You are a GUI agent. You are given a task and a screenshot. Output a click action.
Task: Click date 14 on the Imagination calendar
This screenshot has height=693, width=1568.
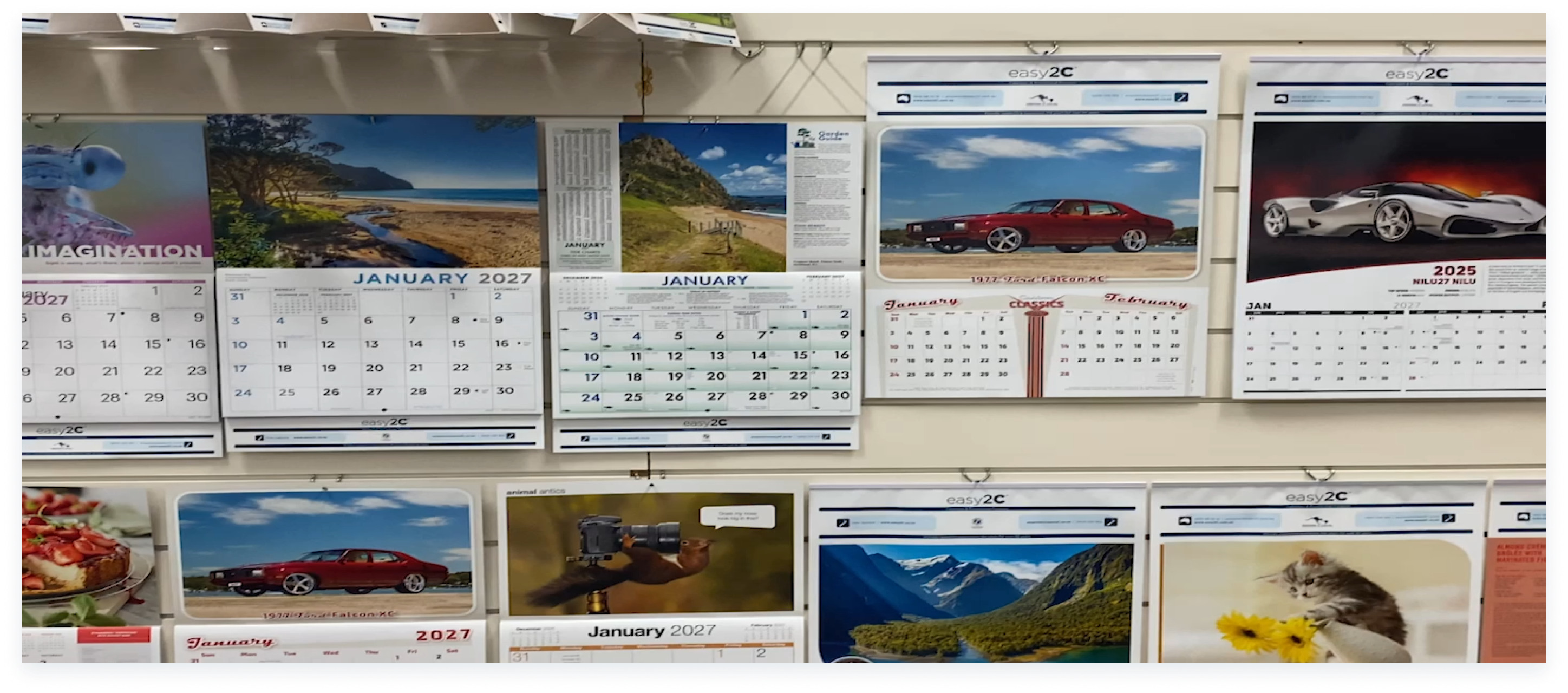[109, 344]
